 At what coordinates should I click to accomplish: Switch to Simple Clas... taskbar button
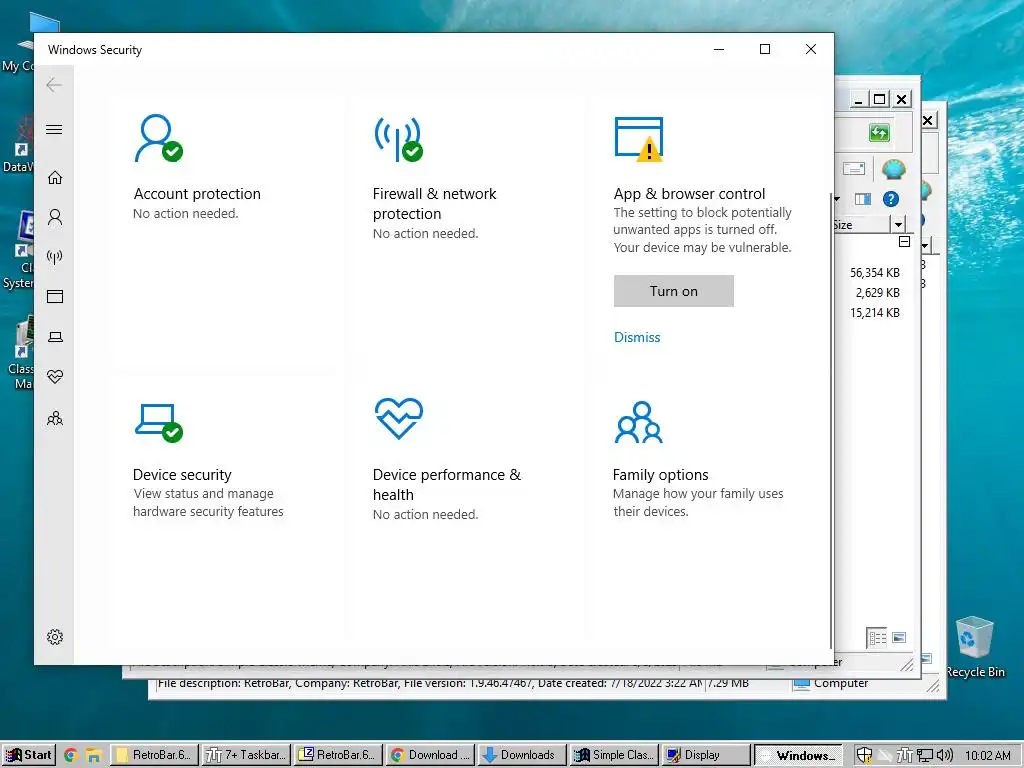613,755
